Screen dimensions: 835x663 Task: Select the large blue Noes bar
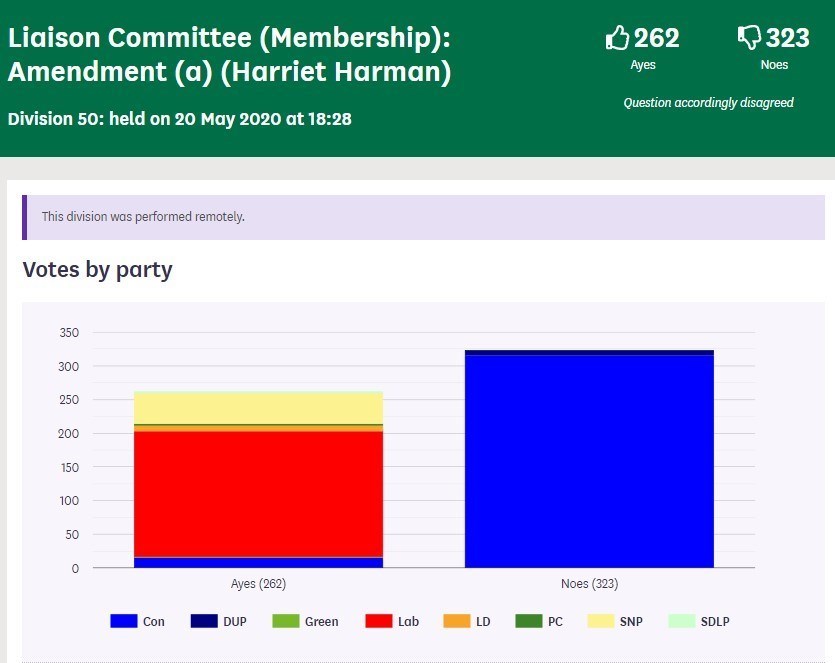tap(589, 460)
